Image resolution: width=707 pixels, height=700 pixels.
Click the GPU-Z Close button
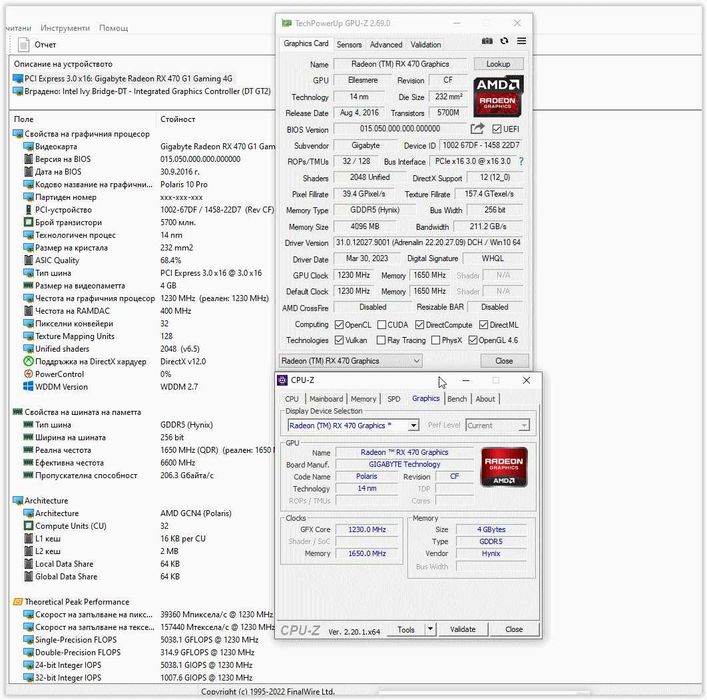[x=504, y=361]
